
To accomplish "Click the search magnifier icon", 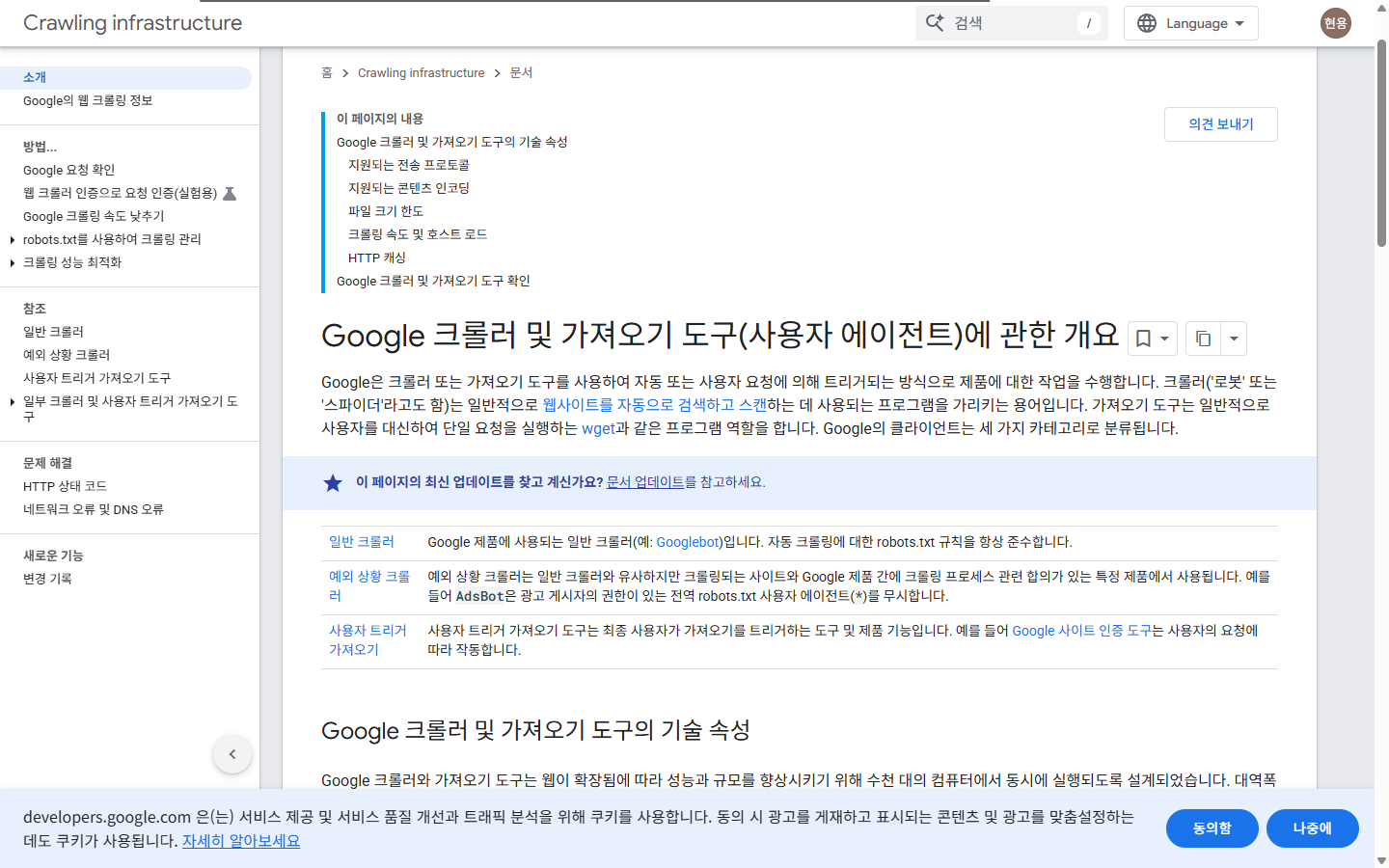I will pyautogui.click(x=935, y=23).
